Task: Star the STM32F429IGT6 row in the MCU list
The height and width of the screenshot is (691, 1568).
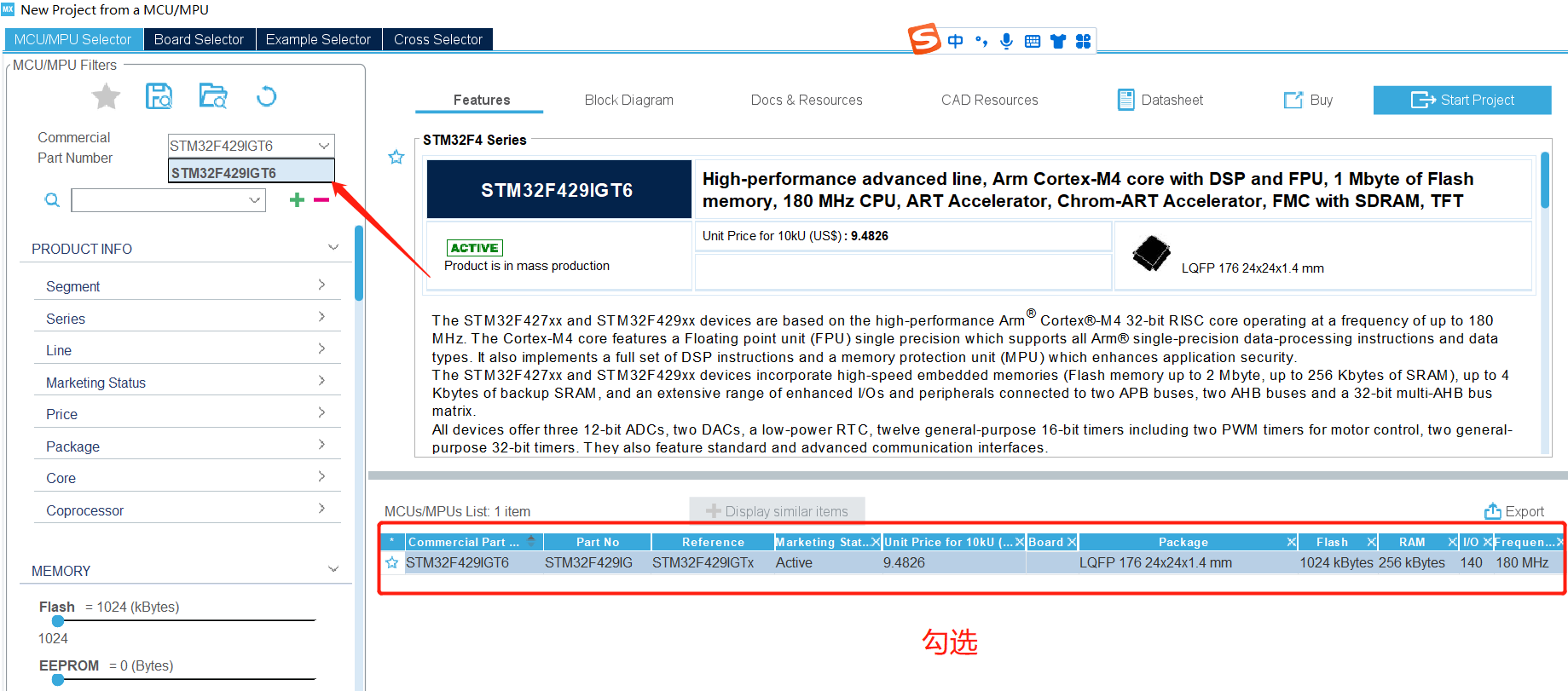Action: click(392, 562)
